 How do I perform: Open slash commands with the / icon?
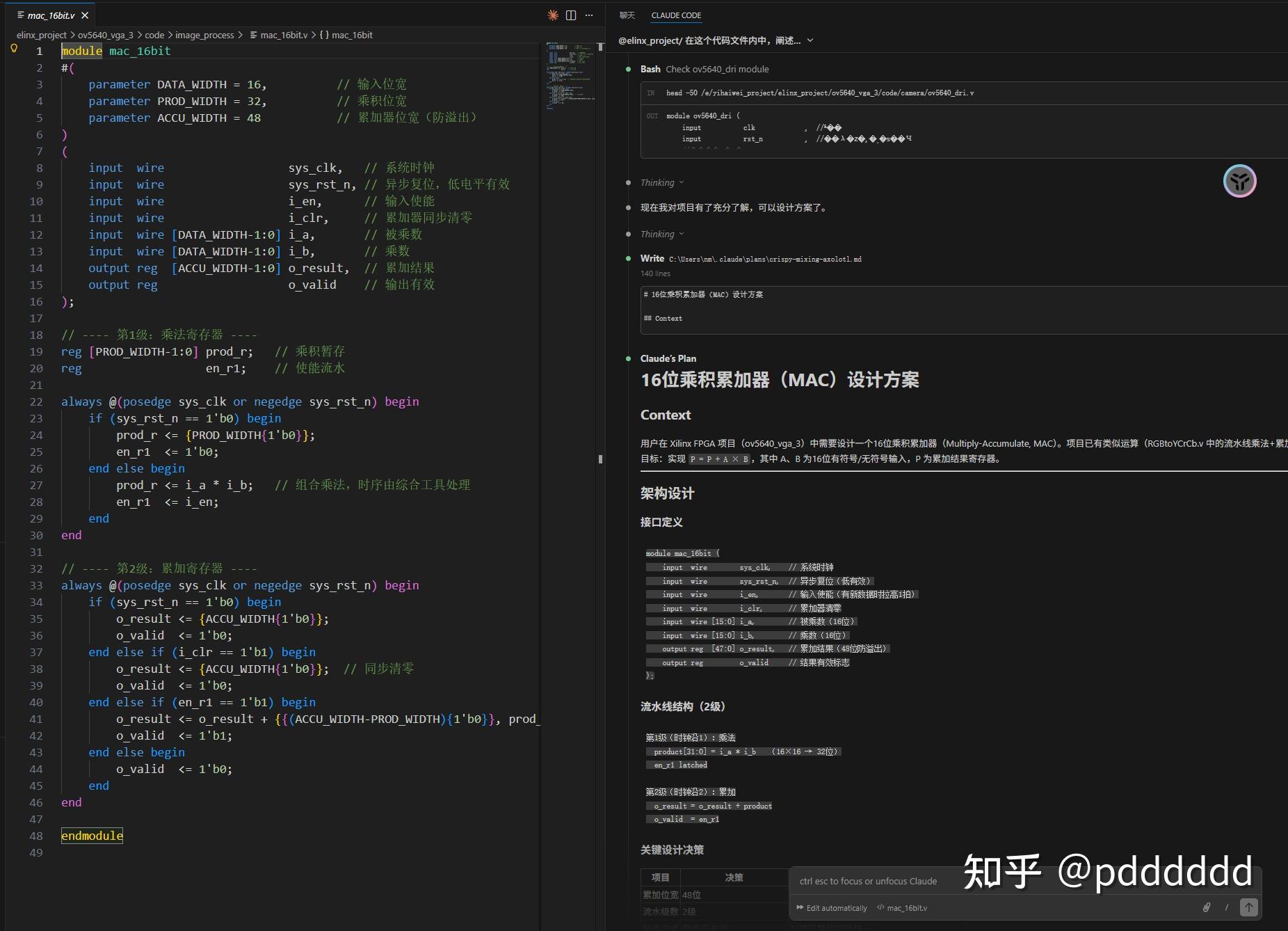1226,907
